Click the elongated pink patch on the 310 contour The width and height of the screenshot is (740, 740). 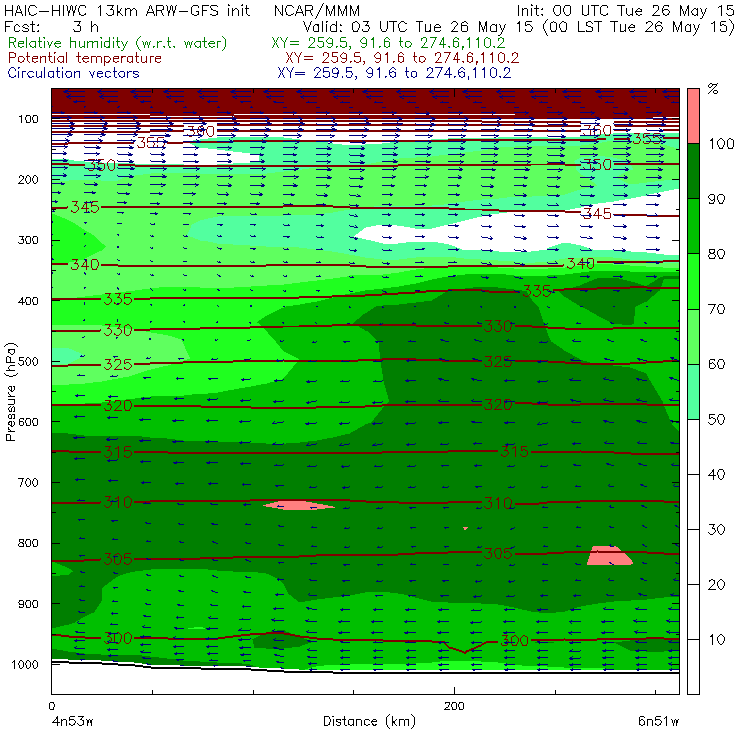[x=299, y=505]
